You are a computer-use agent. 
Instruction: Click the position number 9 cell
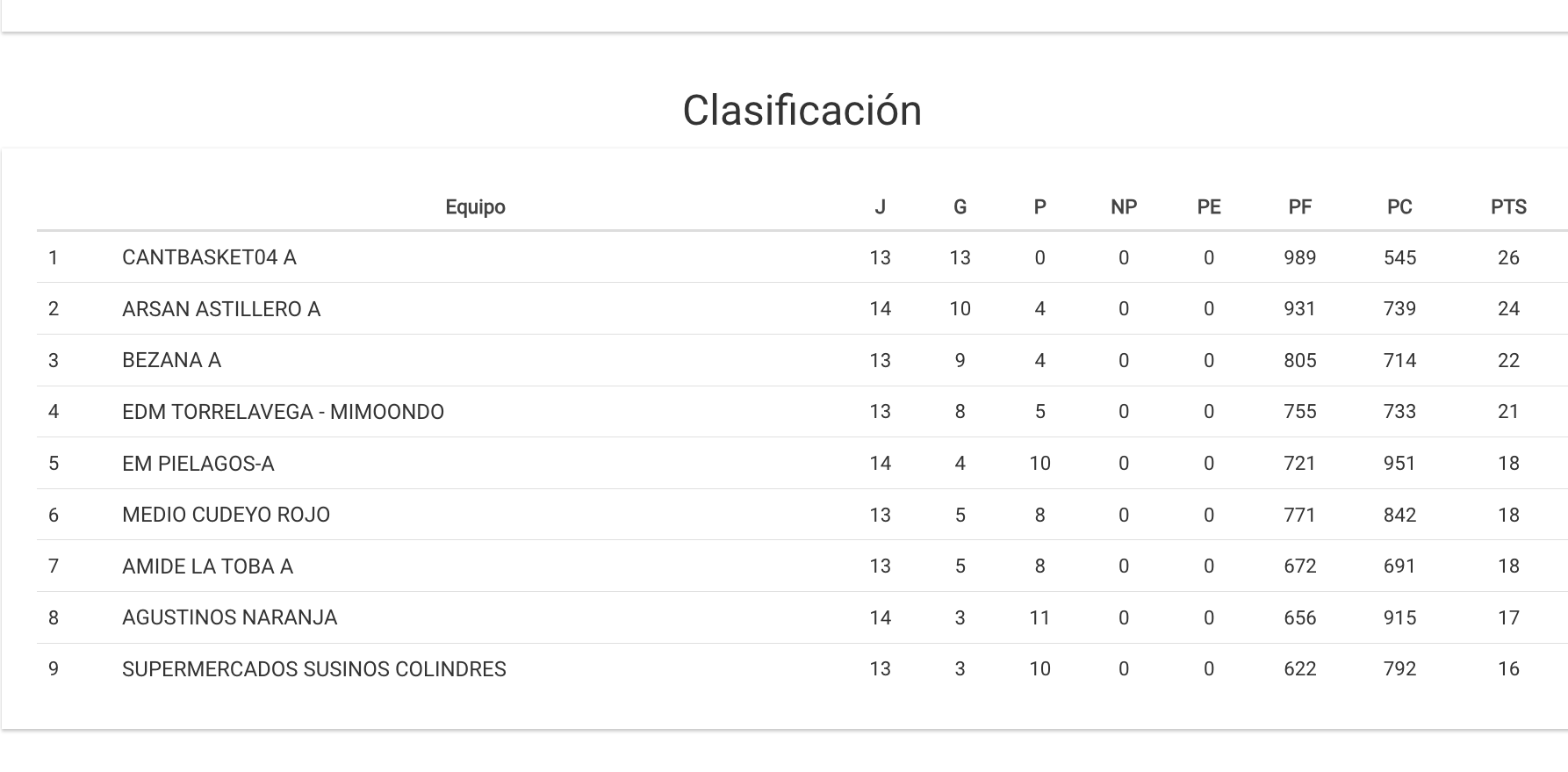54,669
